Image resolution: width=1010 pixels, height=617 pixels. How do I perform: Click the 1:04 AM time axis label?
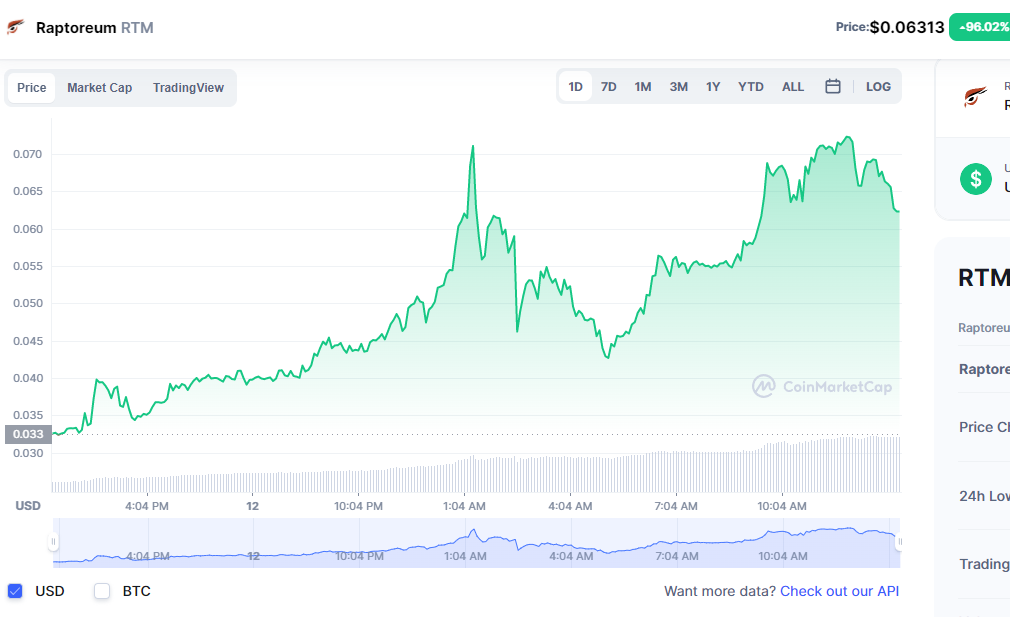coord(464,506)
